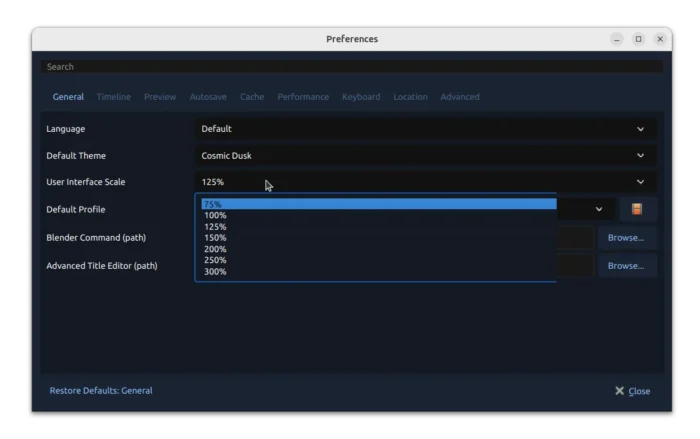Select the Keyboard tab
Image resolution: width=700 pixels, height=439 pixels.
pyautogui.click(x=361, y=97)
